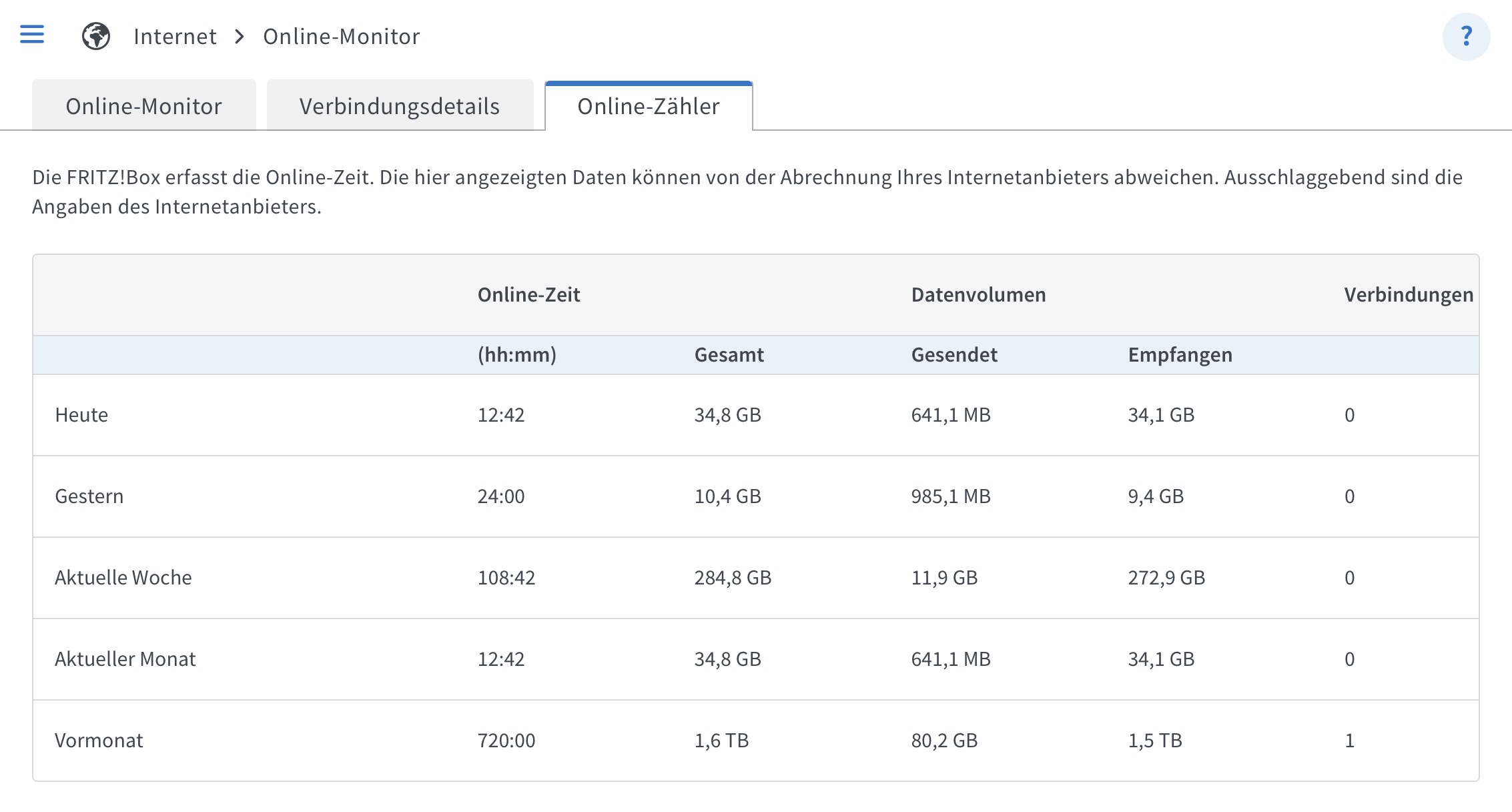Click the Online-Monitor breadcrumb text
Image resolution: width=1512 pixels, height=812 pixels.
click(342, 36)
